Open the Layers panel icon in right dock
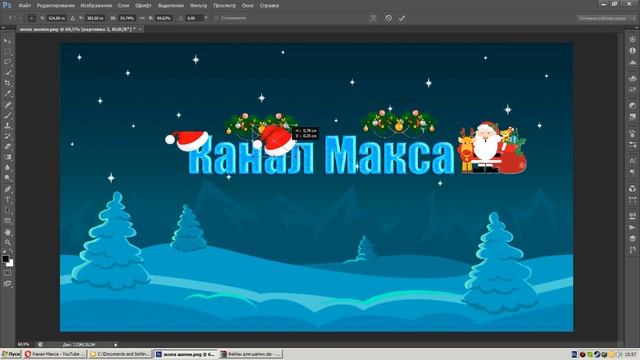The width and height of the screenshot is (640, 360). (633, 239)
